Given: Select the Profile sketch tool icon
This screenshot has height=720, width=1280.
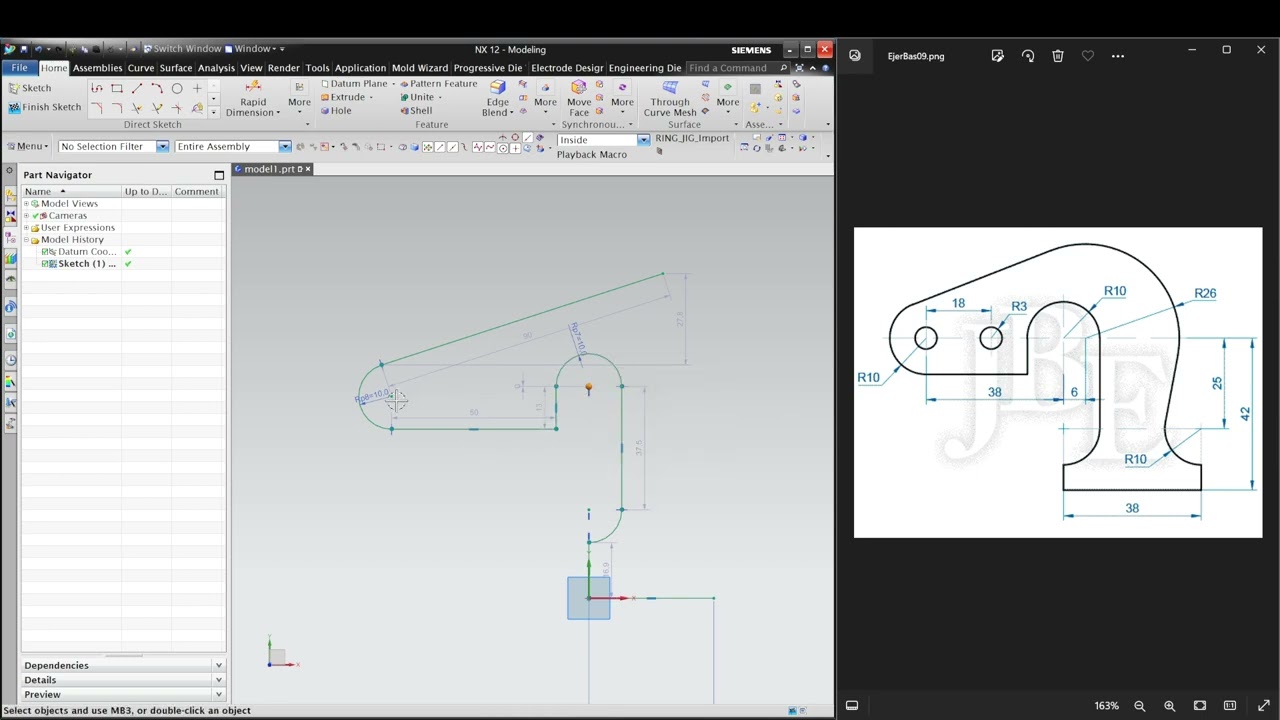Looking at the screenshot, I should (97, 88).
